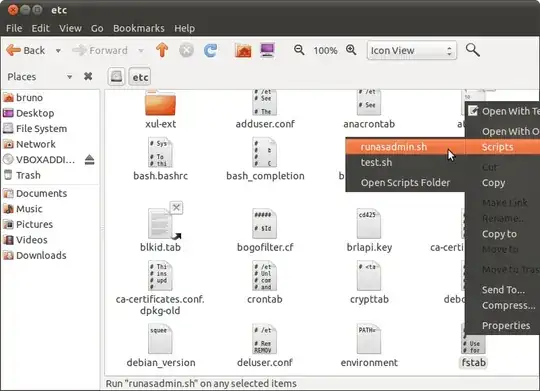Viewport: 540px width, 391px height.
Task: Select File System in the sidebar
Action: click(x=50, y=128)
